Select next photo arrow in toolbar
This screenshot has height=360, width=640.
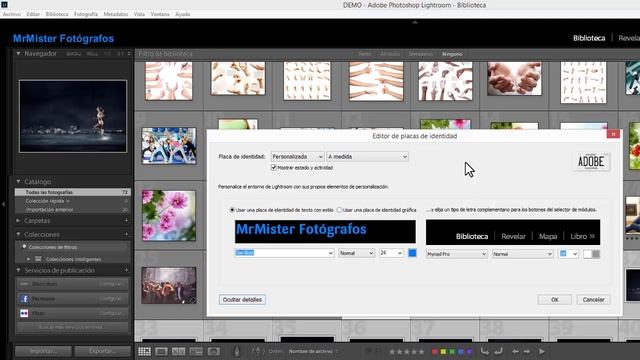(527, 351)
